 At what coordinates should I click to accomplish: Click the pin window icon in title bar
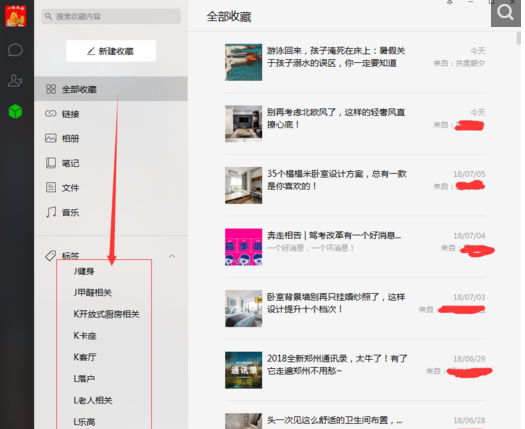[450, 3]
